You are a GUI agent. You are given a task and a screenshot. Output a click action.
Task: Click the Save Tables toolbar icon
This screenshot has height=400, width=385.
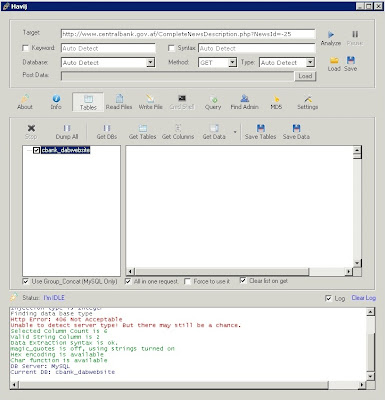pos(261,128)
